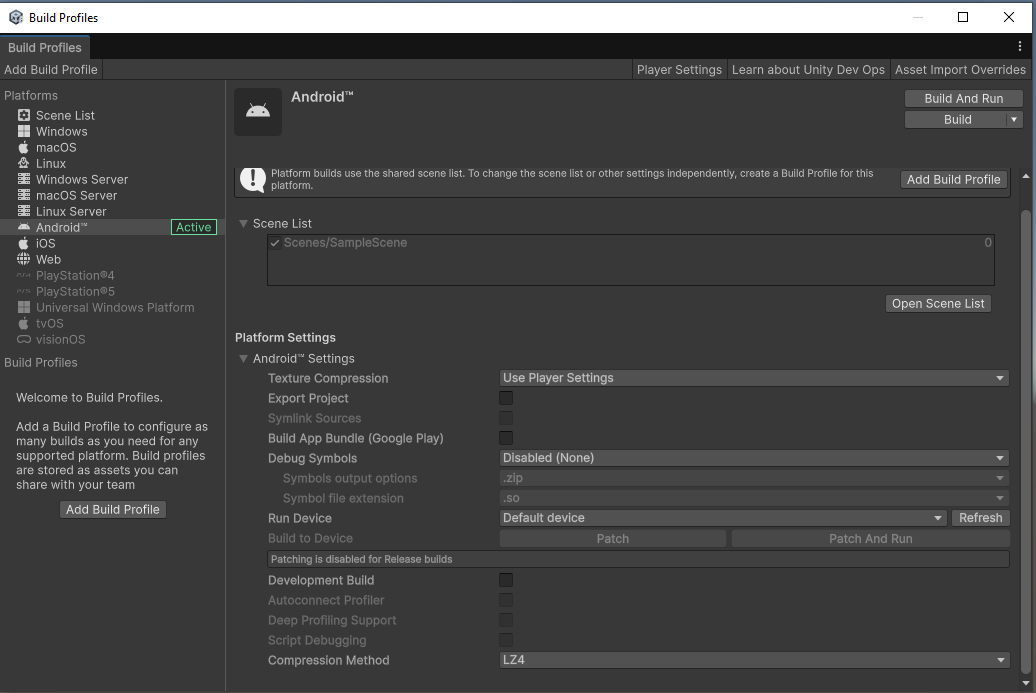Image resolution: width=1036 pixels, height=693 pixels.
Task: Click the Open Scene List button
Action: coord(938,303)
